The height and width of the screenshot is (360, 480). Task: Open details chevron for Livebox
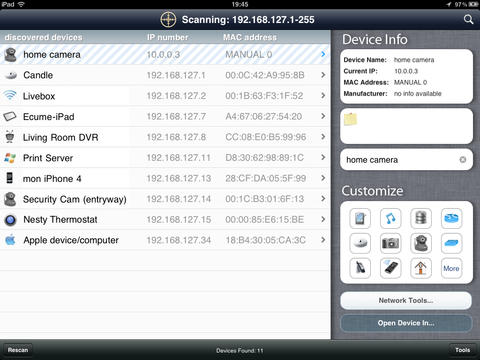323,95
